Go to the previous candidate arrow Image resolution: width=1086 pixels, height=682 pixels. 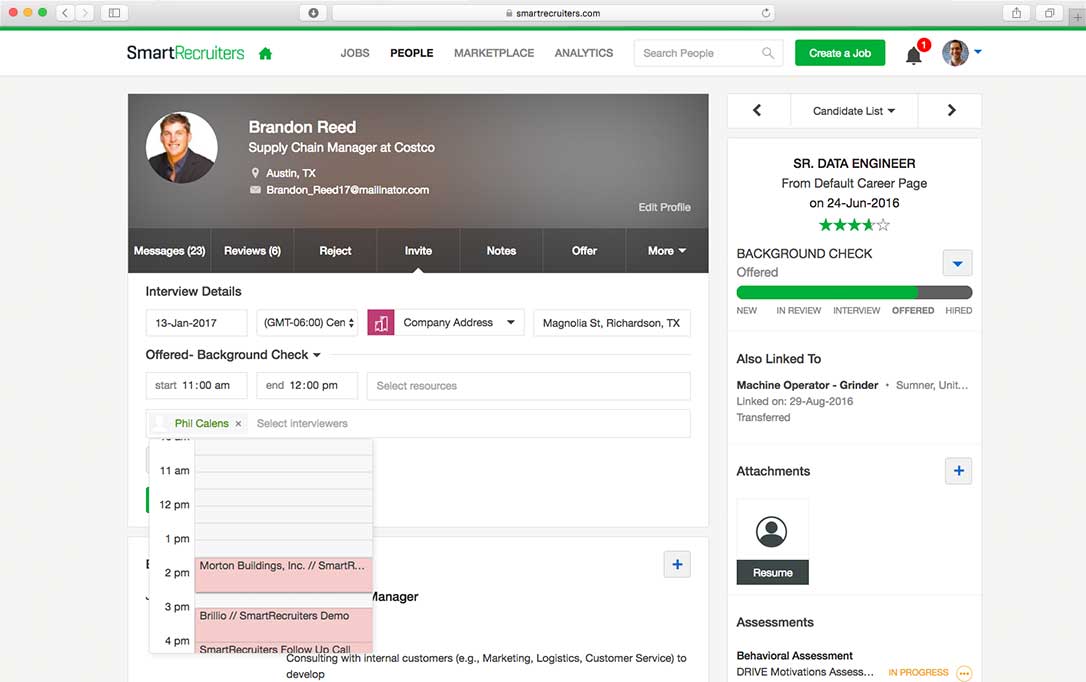click(757, 111)
